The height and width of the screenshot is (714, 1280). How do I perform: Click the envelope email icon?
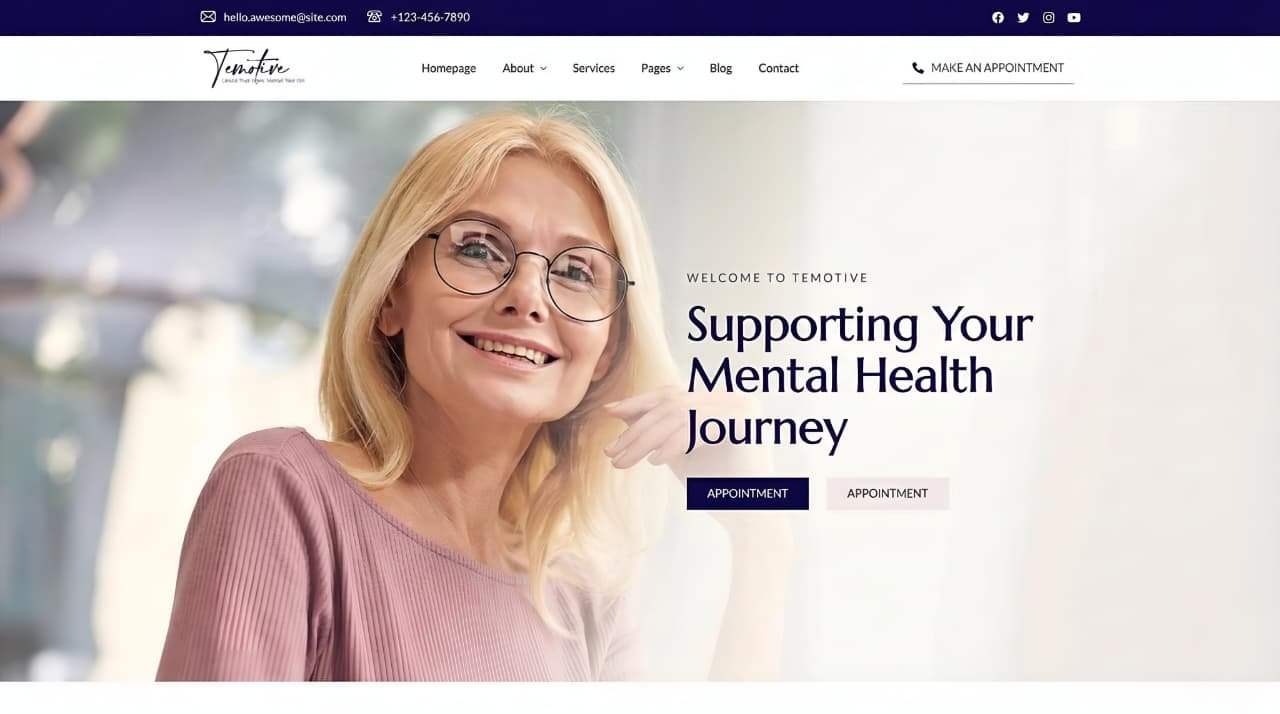coord(208,17)
